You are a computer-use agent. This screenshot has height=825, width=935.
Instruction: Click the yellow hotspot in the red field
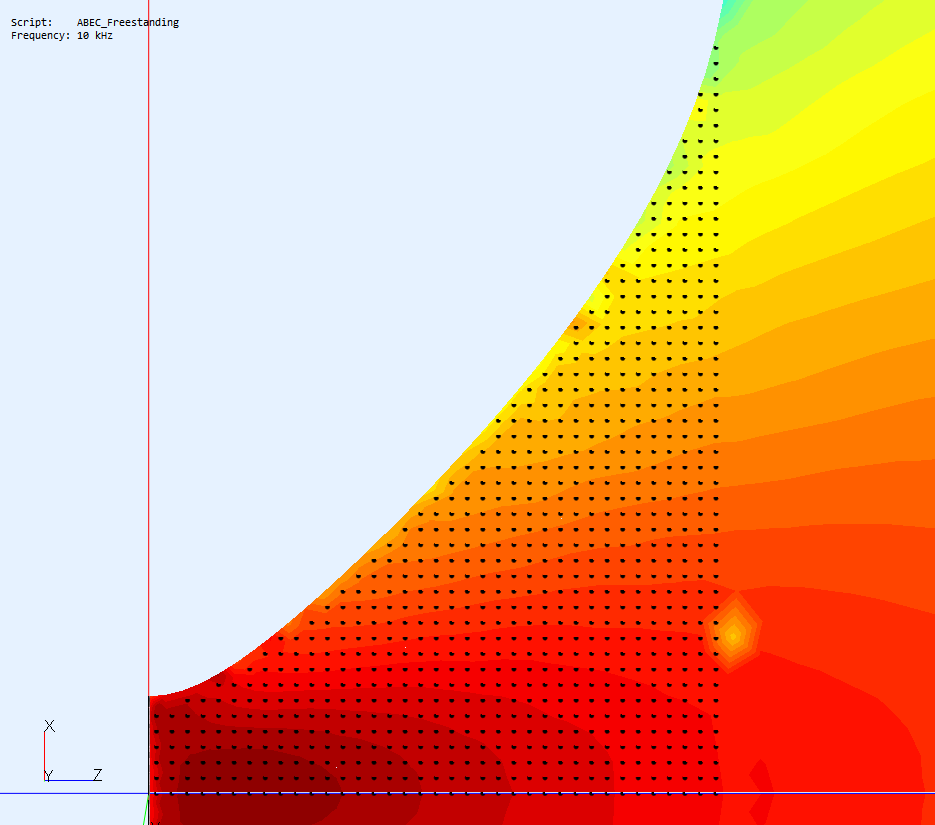(733, 633)
